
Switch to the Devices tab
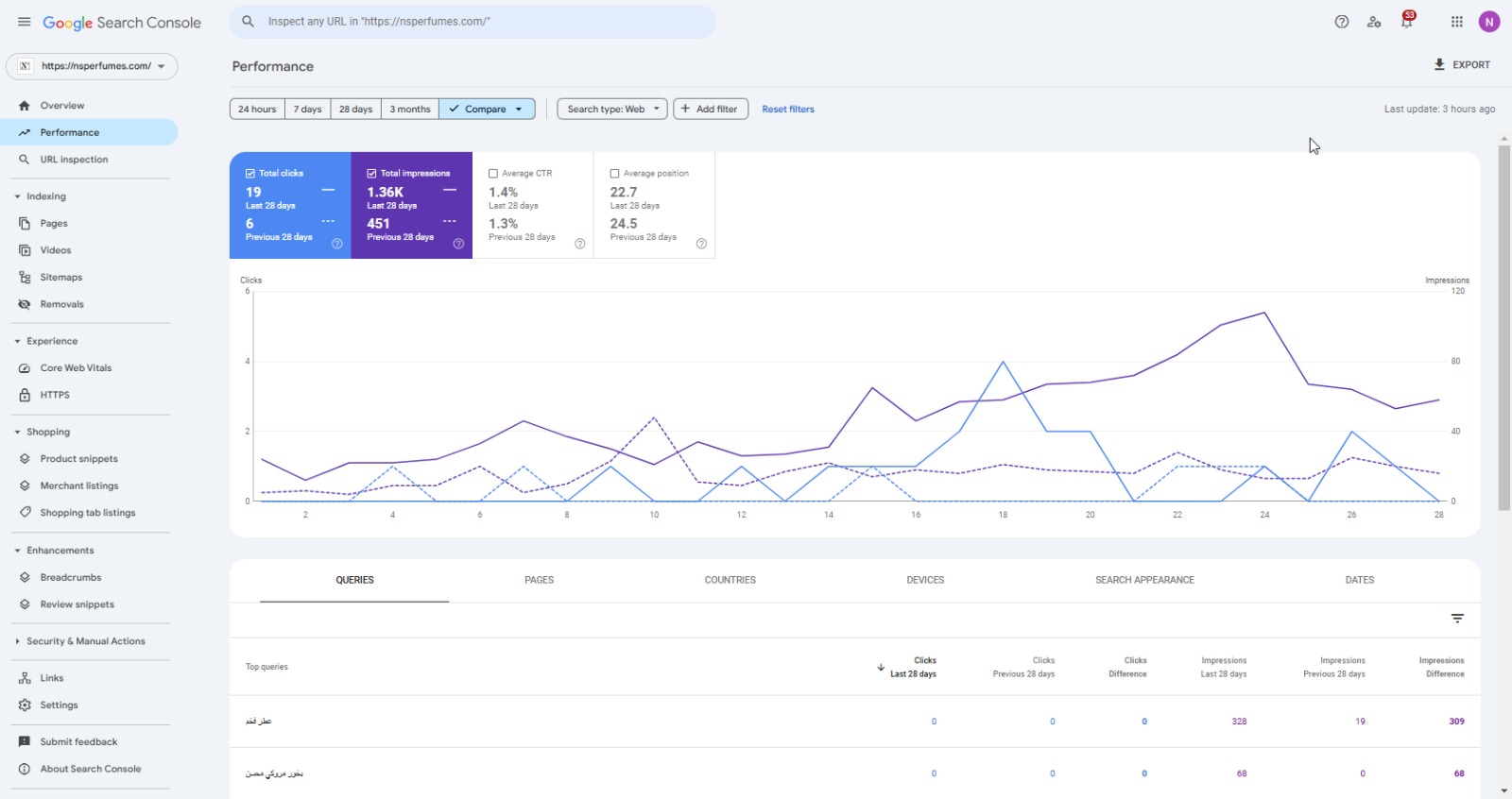[x=925, y=580]
